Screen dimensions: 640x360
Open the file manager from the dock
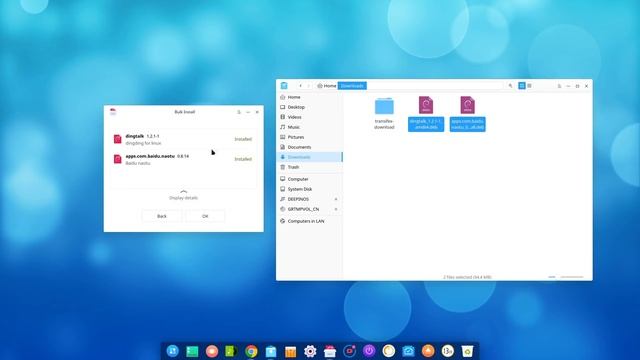click(271, 351)
